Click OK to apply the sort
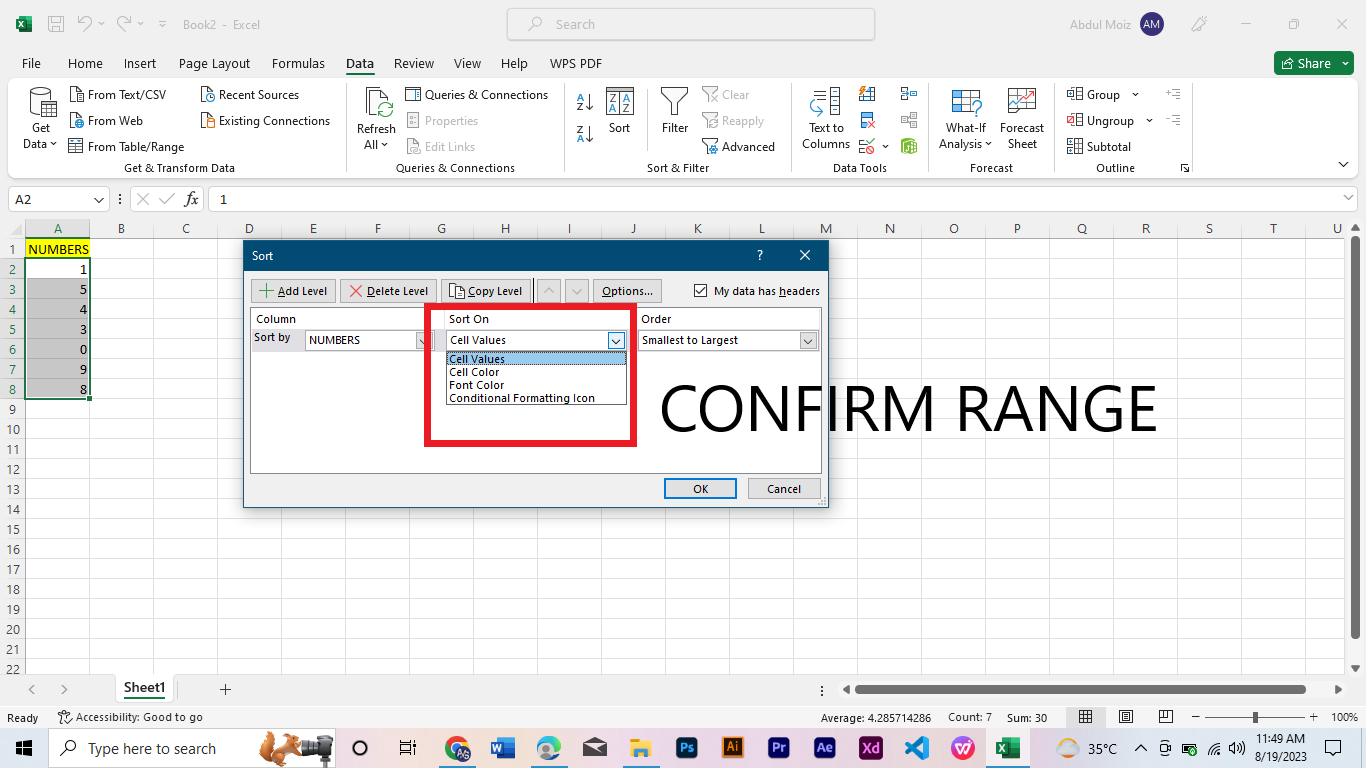The width and height of the screenshot is (1366, 768). pyautogui.click(x=700, y=488)
